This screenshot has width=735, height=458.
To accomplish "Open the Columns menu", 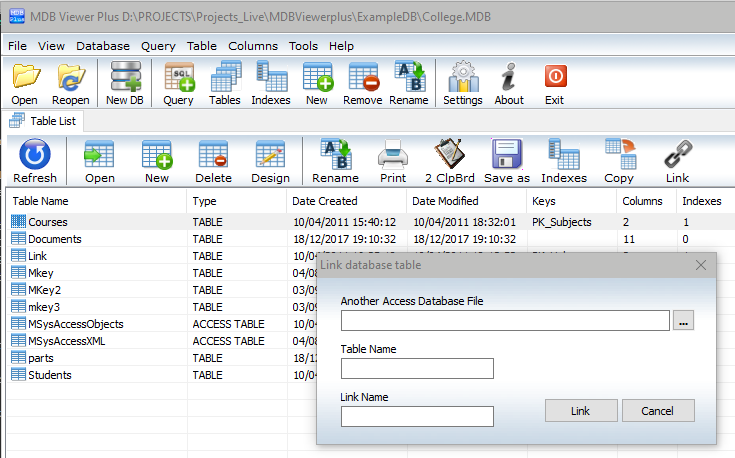I will (x=253, y=46).
